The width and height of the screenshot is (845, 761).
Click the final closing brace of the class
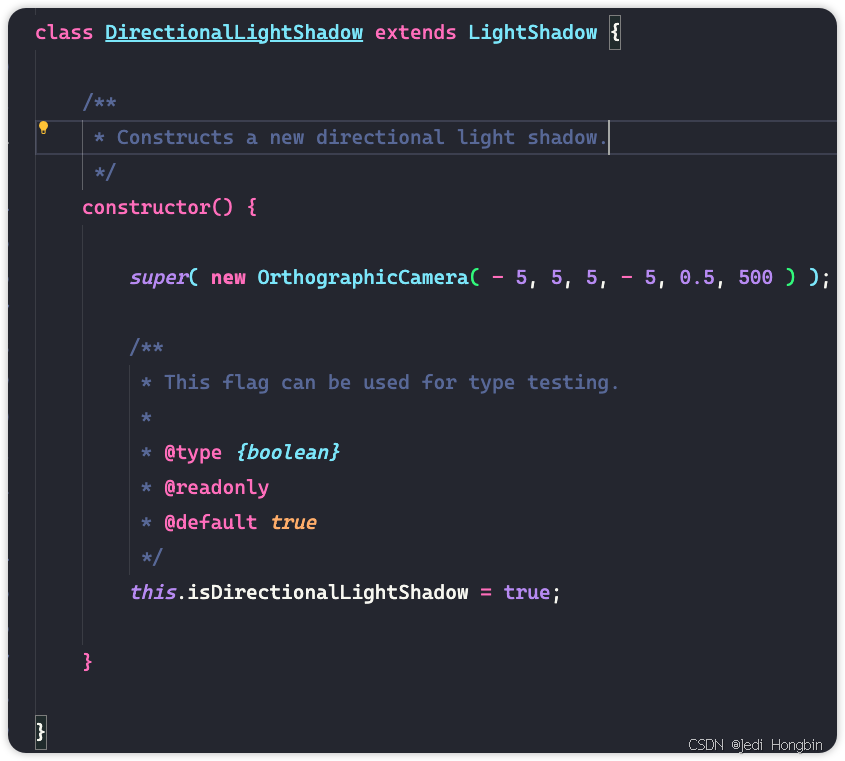pos(40,732)
